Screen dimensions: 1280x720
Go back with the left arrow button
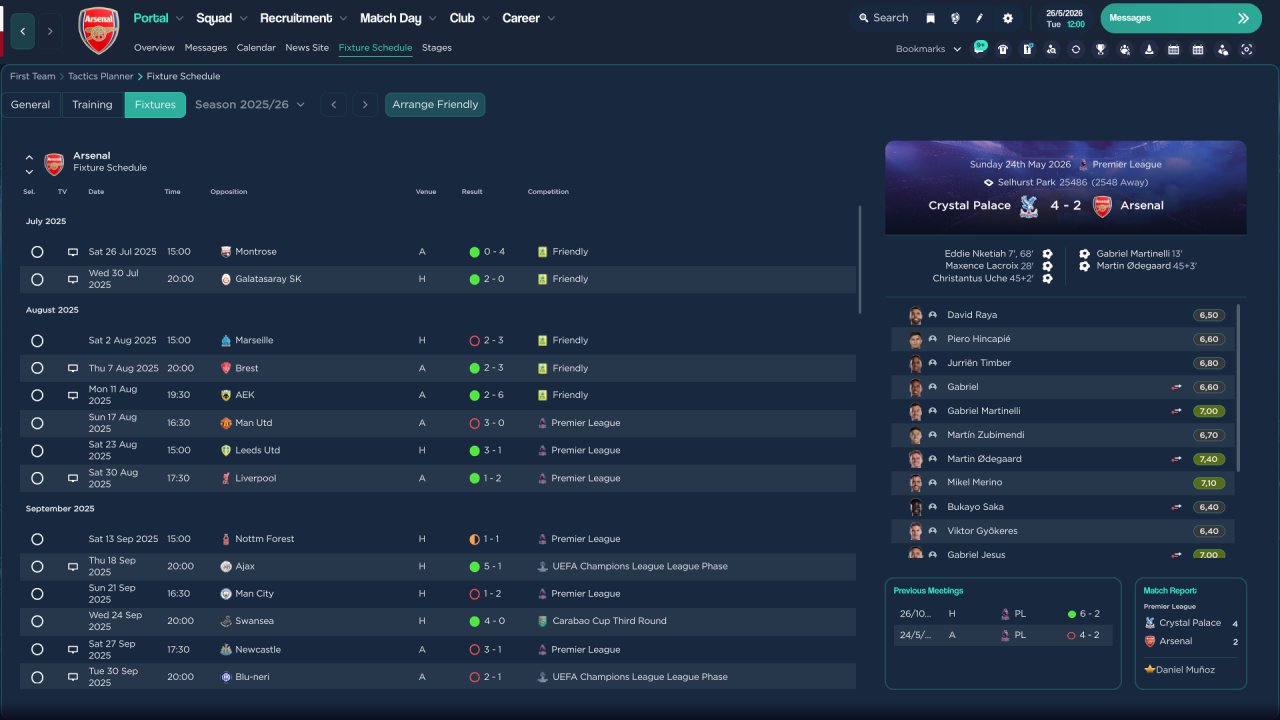click(22, 31)
